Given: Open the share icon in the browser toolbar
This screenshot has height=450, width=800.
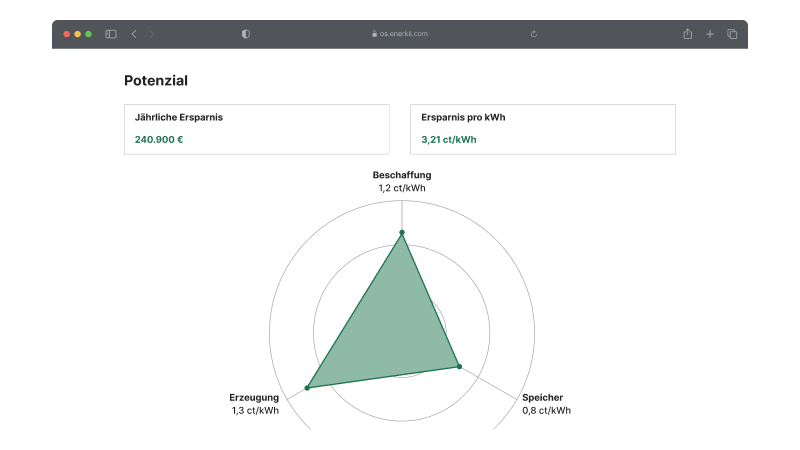Looking at the screenshot, I should tap(688, 34).
